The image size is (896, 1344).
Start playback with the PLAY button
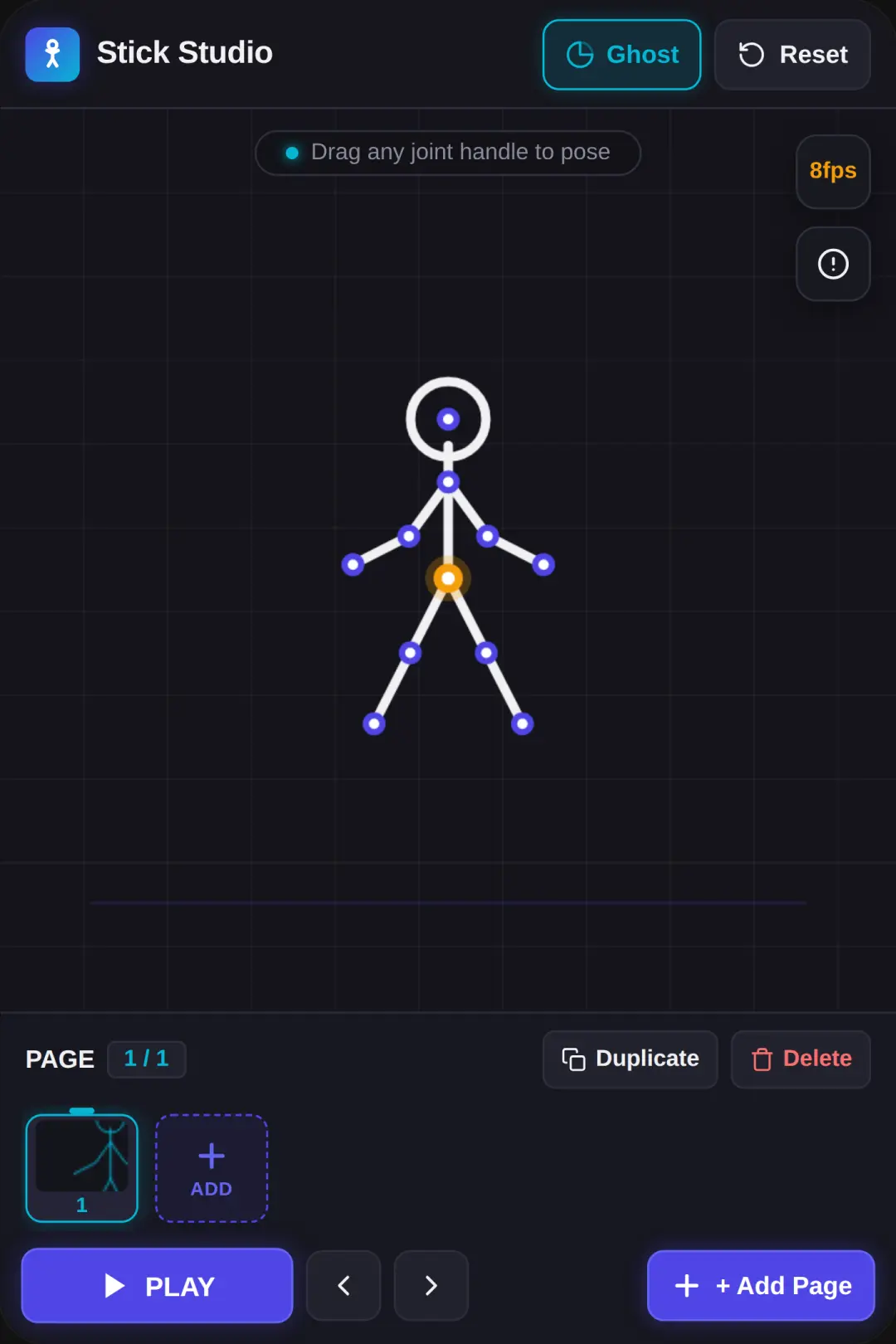click(x=157, y=1286)
